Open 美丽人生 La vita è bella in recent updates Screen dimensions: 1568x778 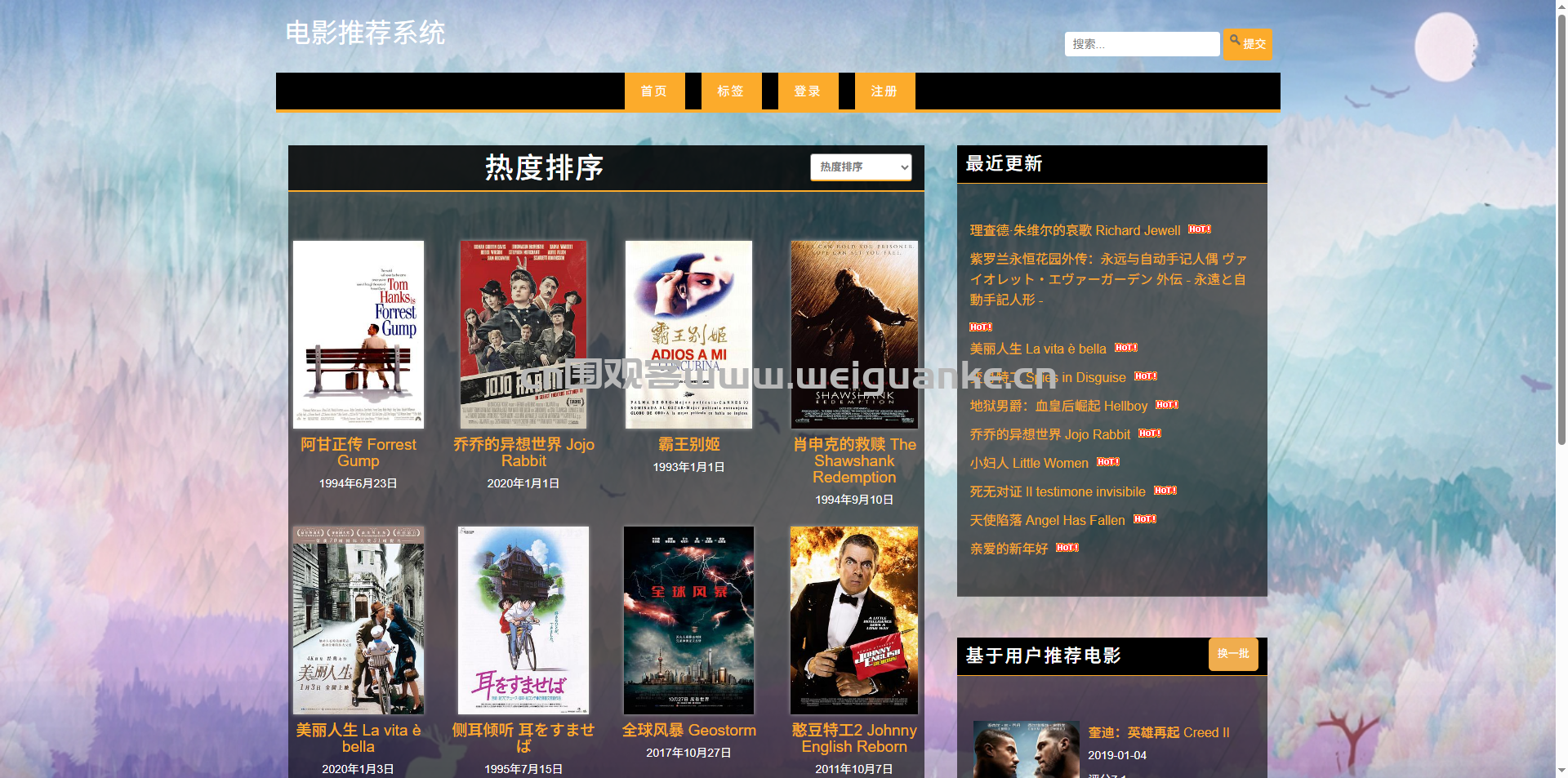(x=1038, y=349)
